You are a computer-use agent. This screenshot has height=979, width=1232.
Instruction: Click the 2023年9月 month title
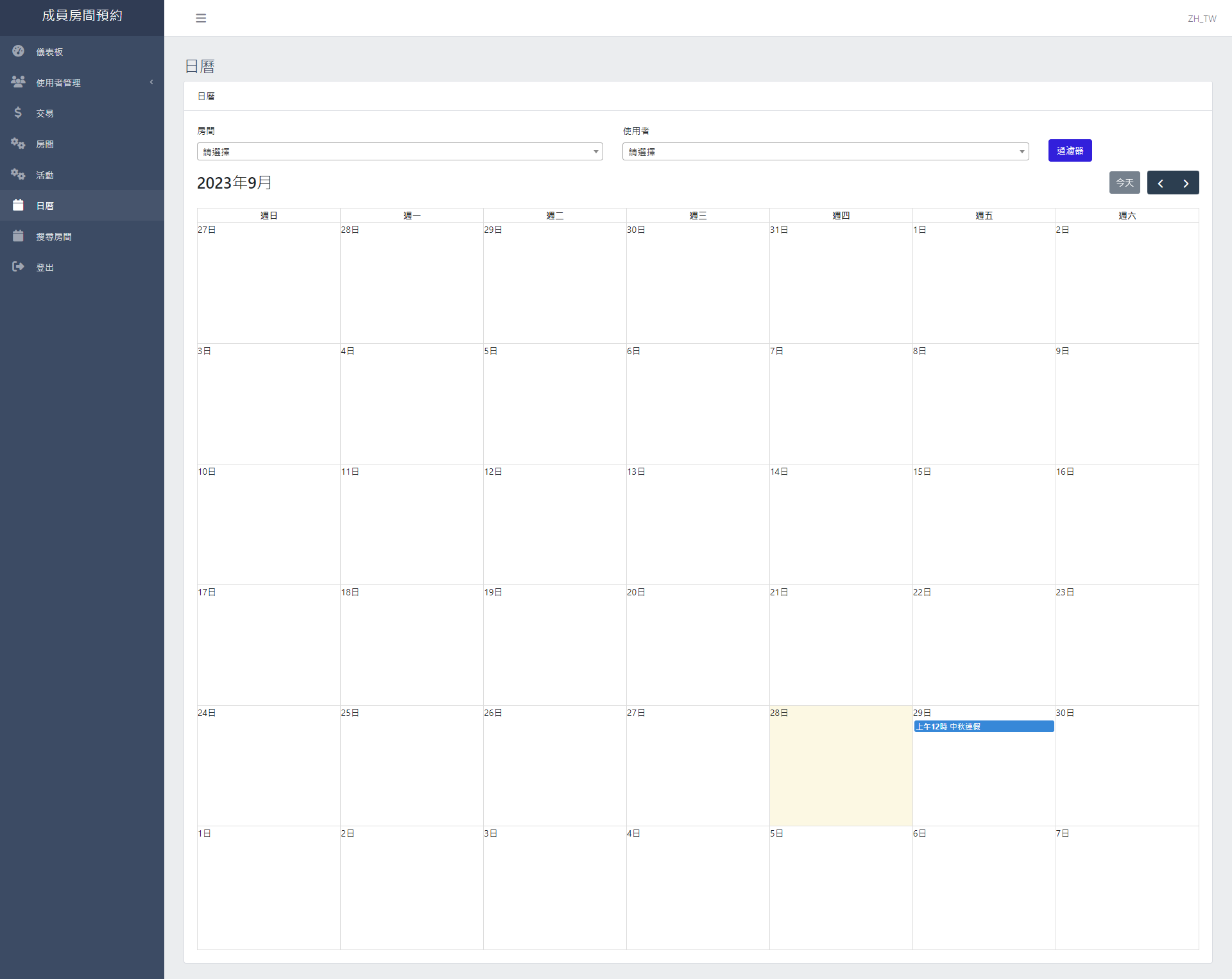pos(234,183)
